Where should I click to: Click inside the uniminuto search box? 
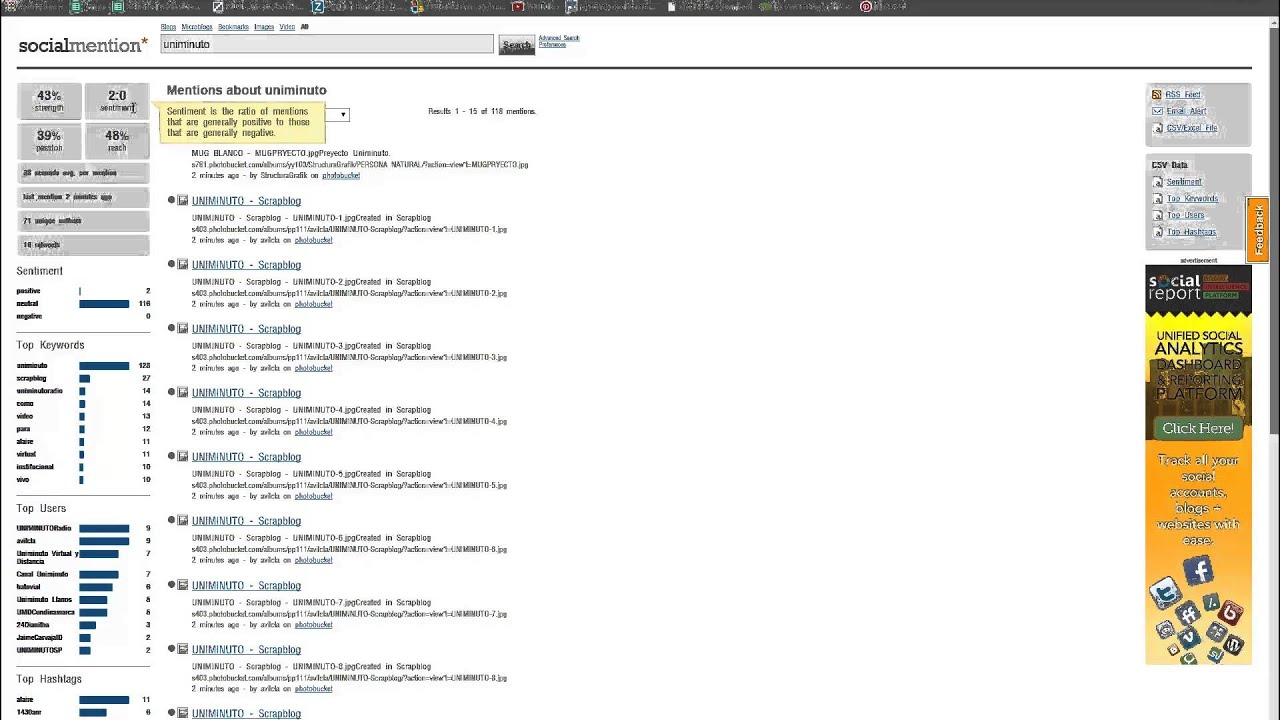coord(327,45)
